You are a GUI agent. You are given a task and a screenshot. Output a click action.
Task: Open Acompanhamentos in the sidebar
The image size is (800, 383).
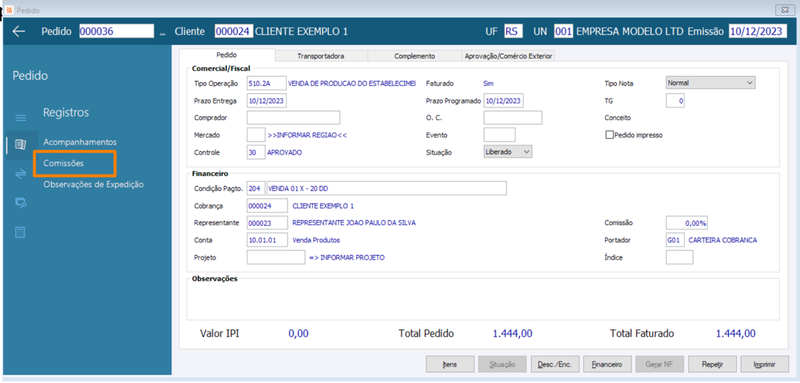coord(80,142)
